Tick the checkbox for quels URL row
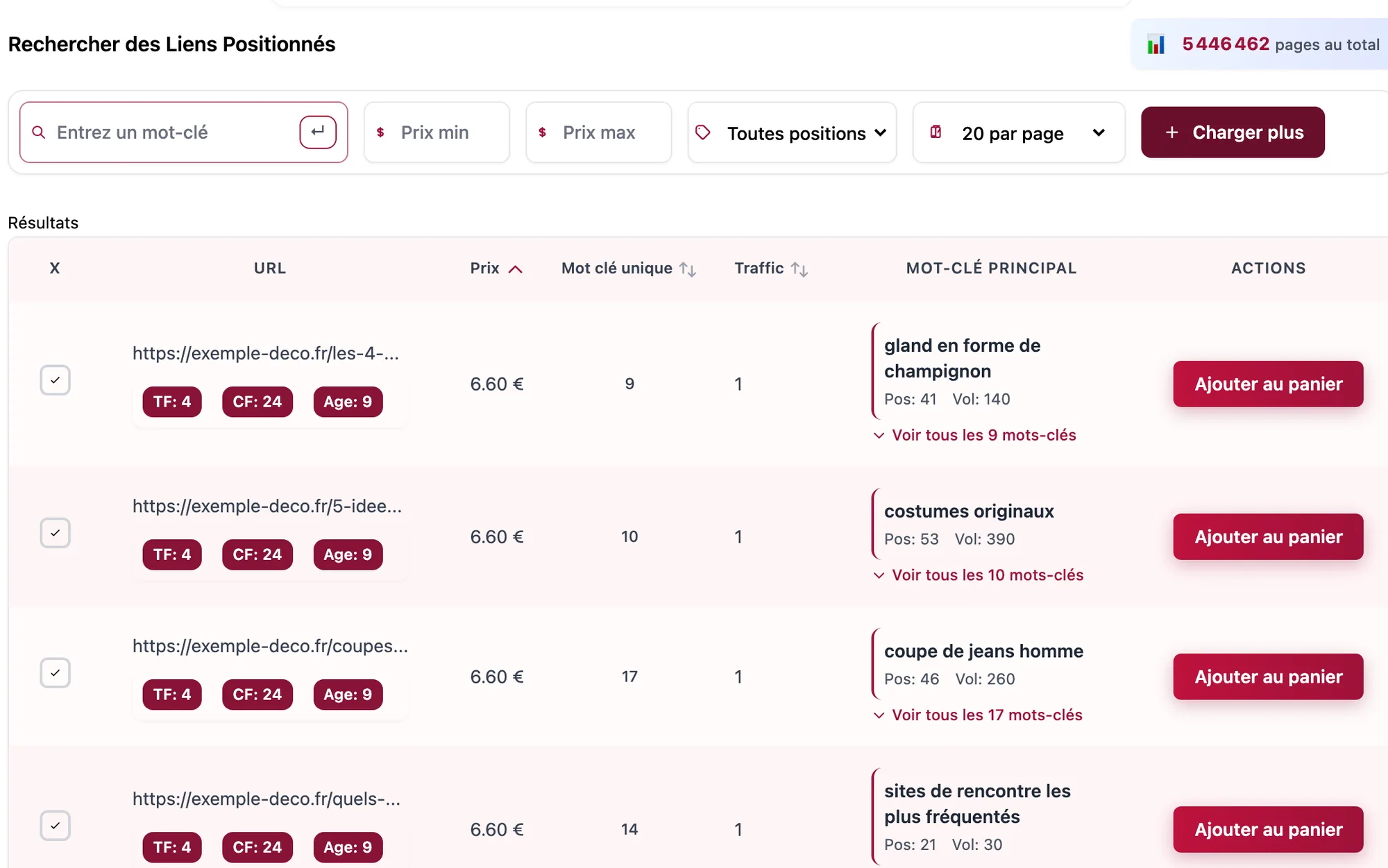 click(55, 826)
